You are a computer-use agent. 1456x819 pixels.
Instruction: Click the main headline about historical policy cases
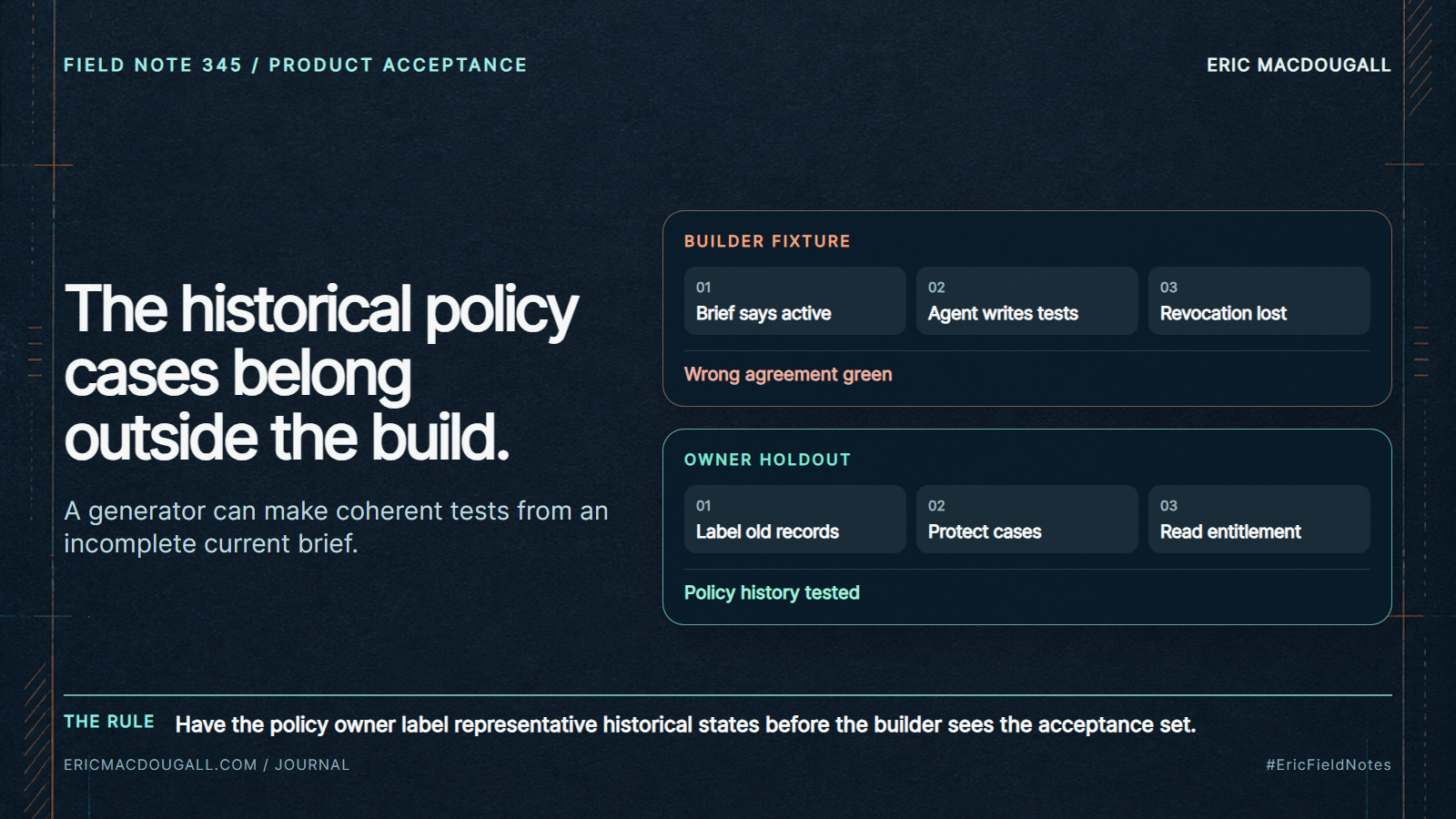coord(321,372)
